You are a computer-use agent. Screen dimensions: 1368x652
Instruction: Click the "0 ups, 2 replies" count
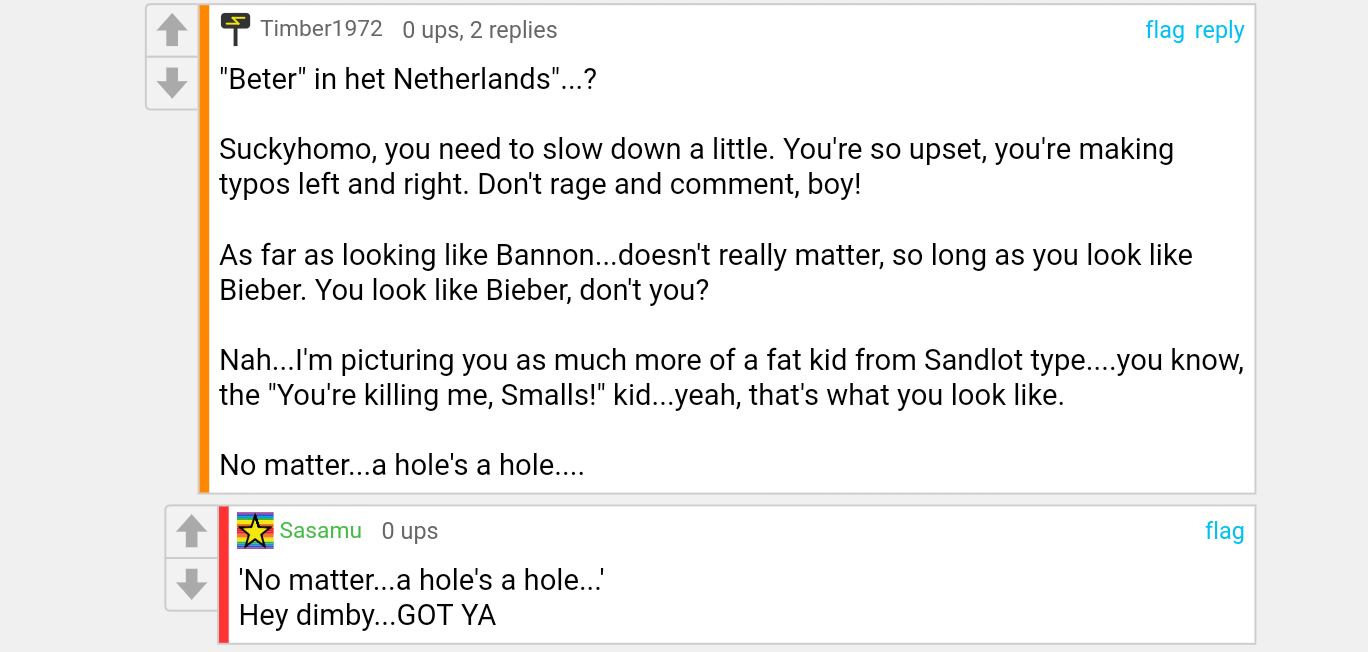tap(480, 30)
